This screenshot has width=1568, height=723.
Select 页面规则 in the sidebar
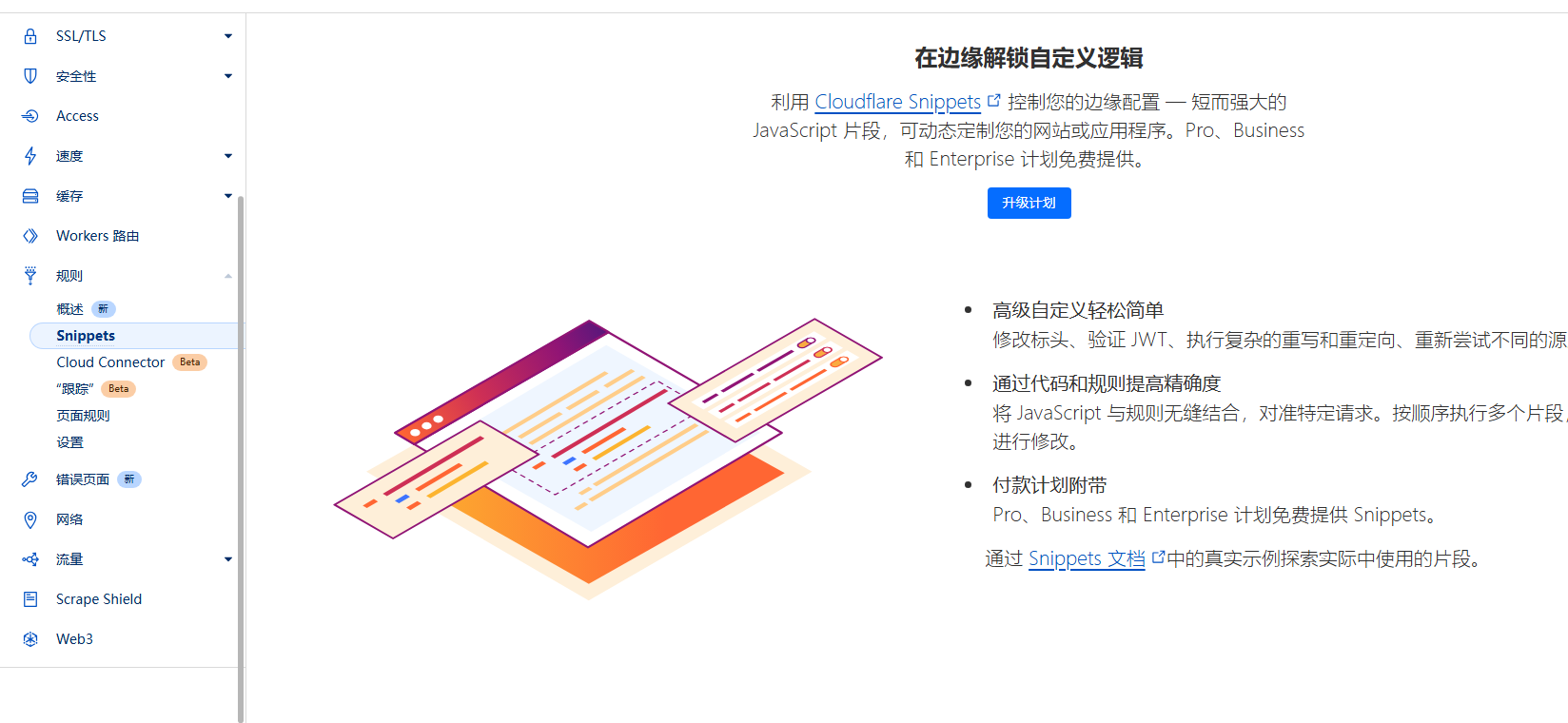(x=83, y=416)
